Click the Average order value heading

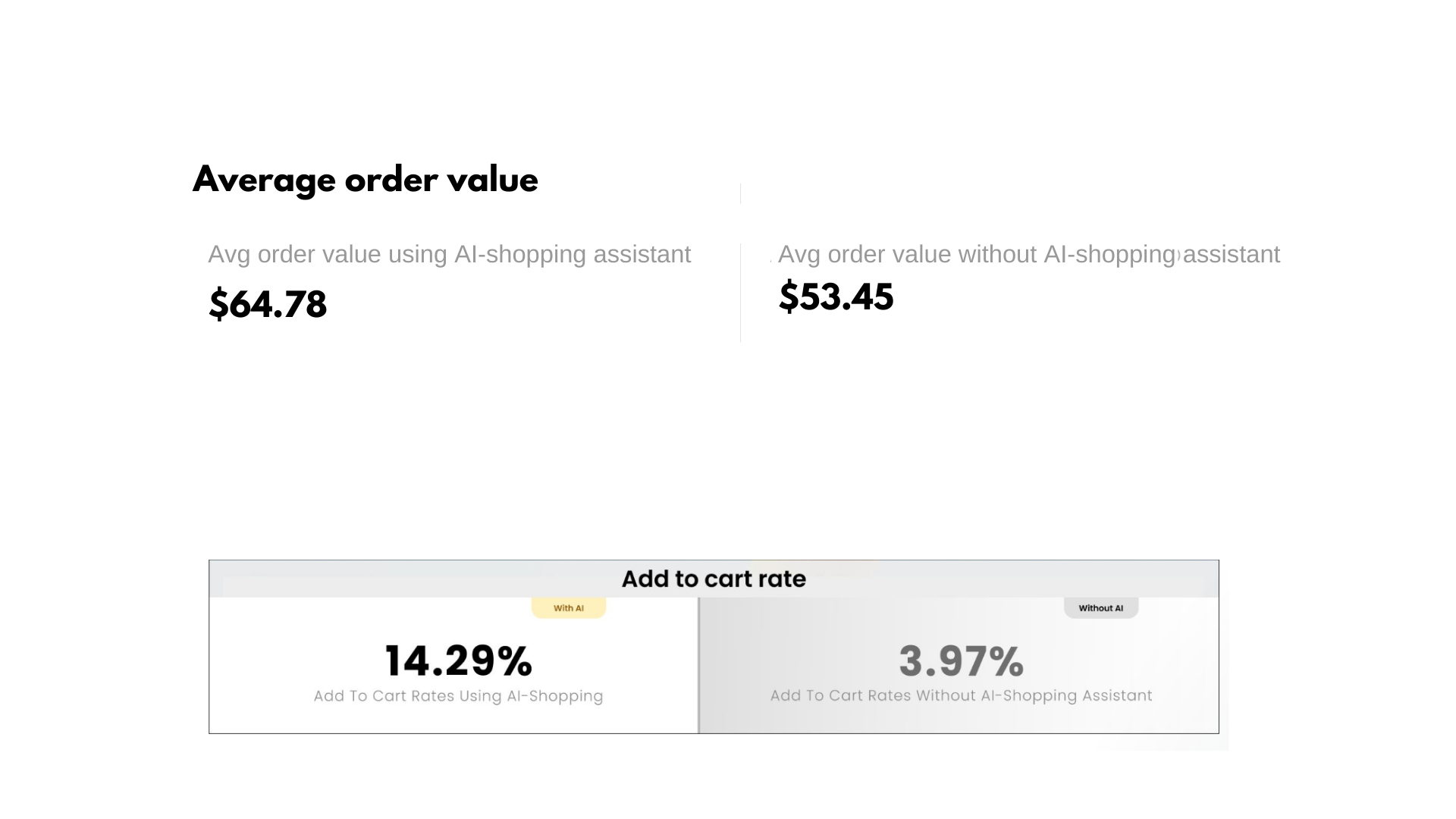pyautogui.click(x=365, y=180)
